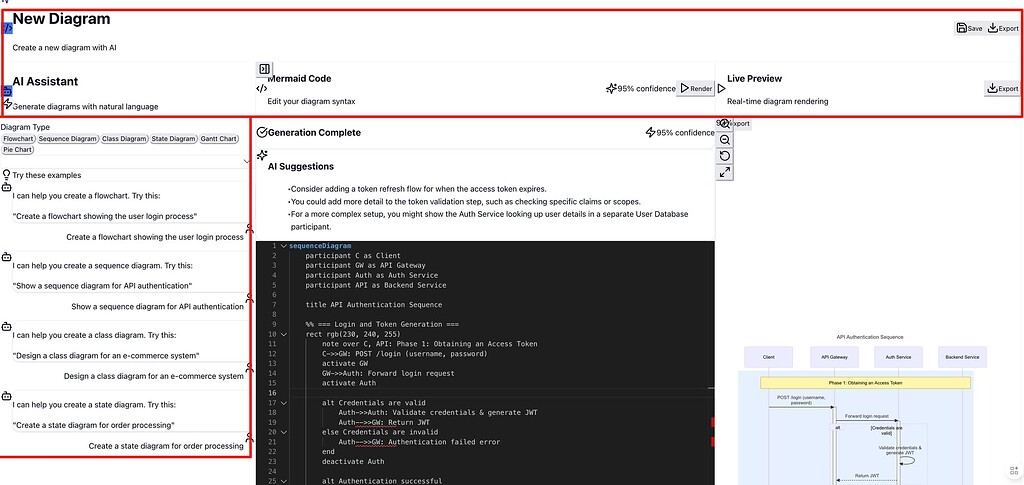
Task: Click Export button in Live Preview header
Action: pyautogui.click(x=1002, y=88)
